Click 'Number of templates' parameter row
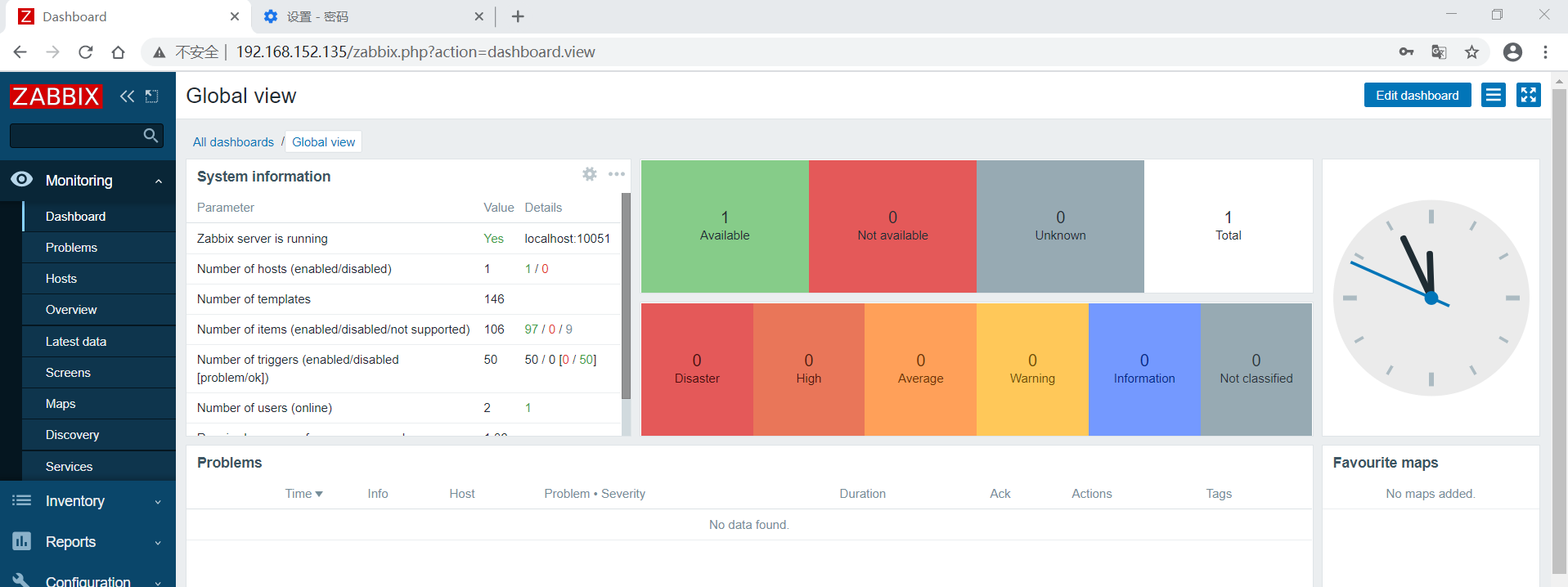 [404, 299]
